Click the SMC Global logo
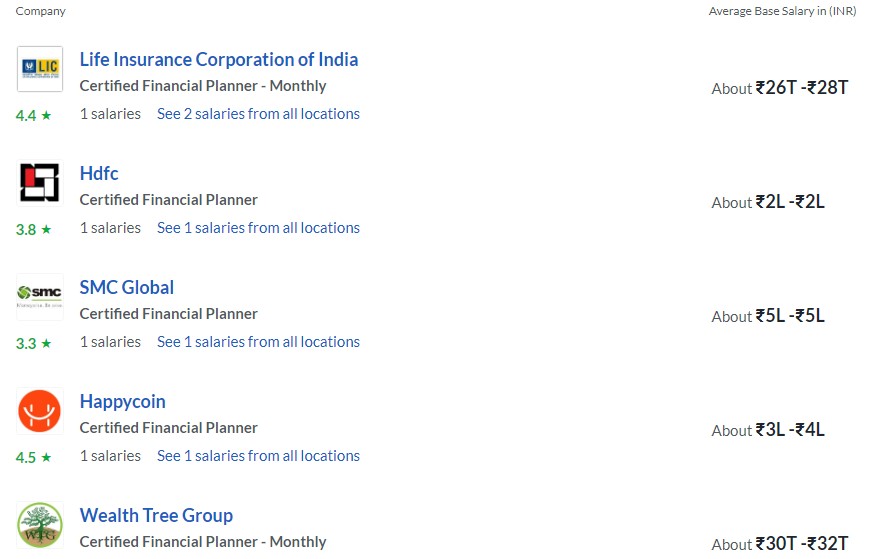The width and height of the screenshot is (874, 559). coord(40,297)
